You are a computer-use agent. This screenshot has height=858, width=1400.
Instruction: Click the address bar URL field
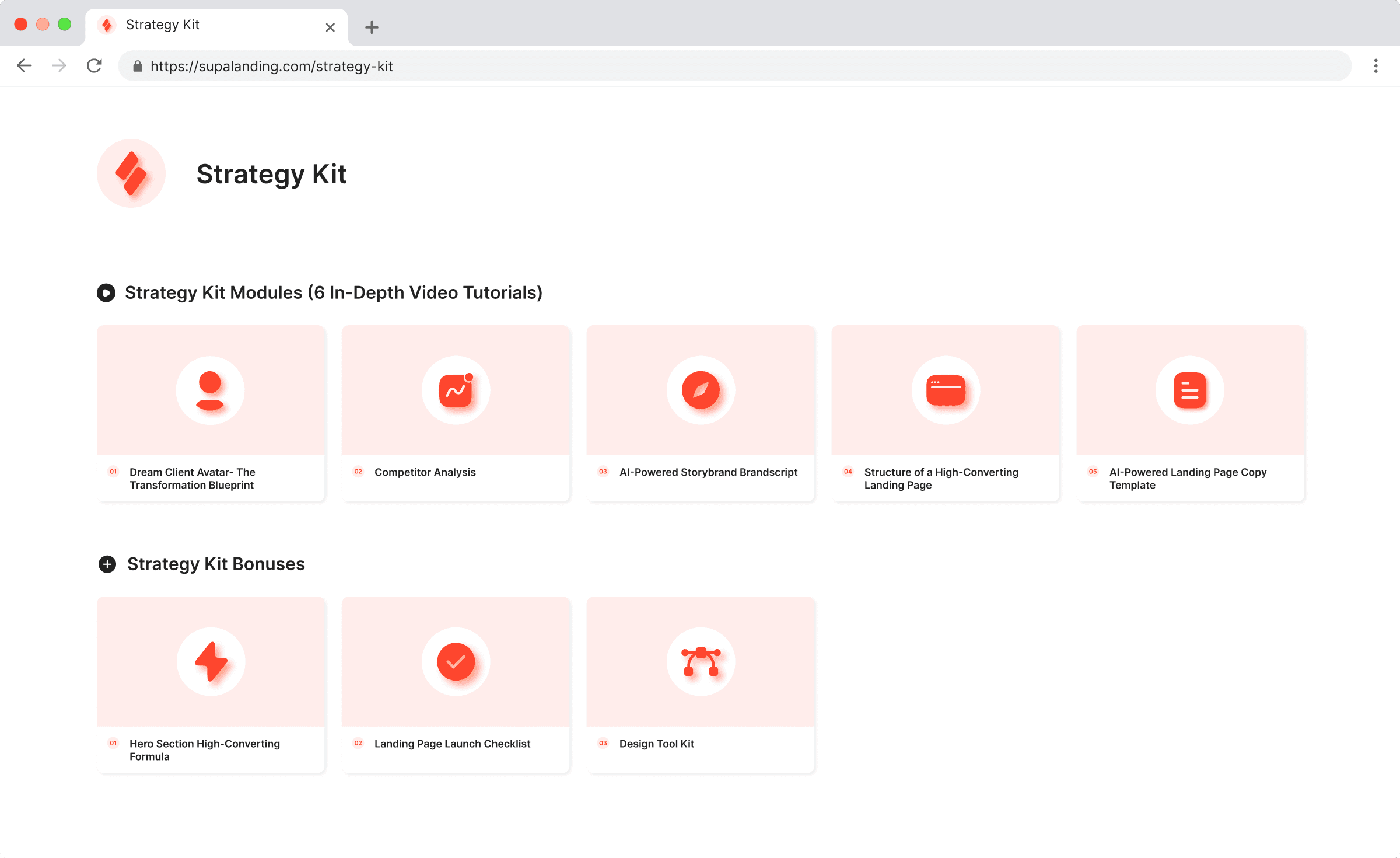[x=735, y=66]
